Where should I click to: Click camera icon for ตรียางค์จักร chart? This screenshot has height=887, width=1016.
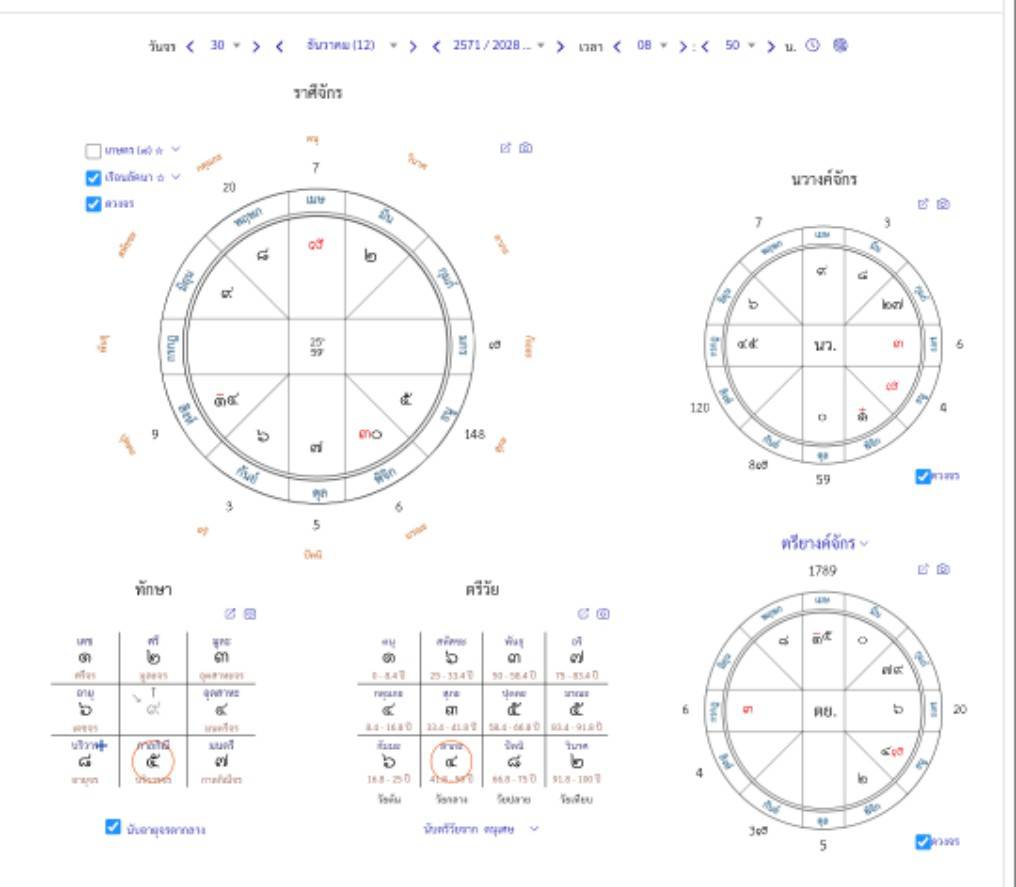pyautogui.click(x=943, y=570)
